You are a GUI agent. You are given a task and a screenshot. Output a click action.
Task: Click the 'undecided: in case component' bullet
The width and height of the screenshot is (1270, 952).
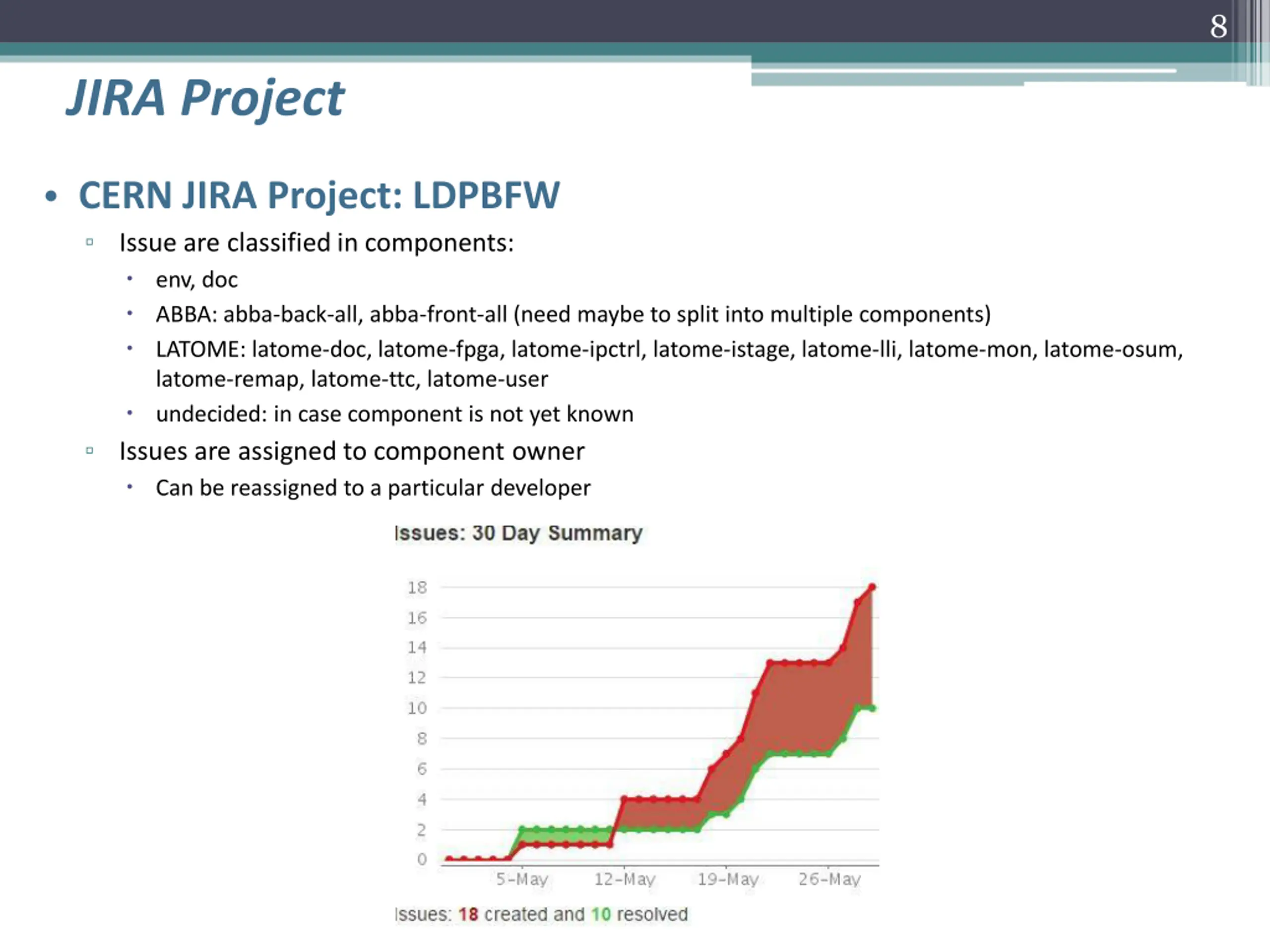(394, 415)
